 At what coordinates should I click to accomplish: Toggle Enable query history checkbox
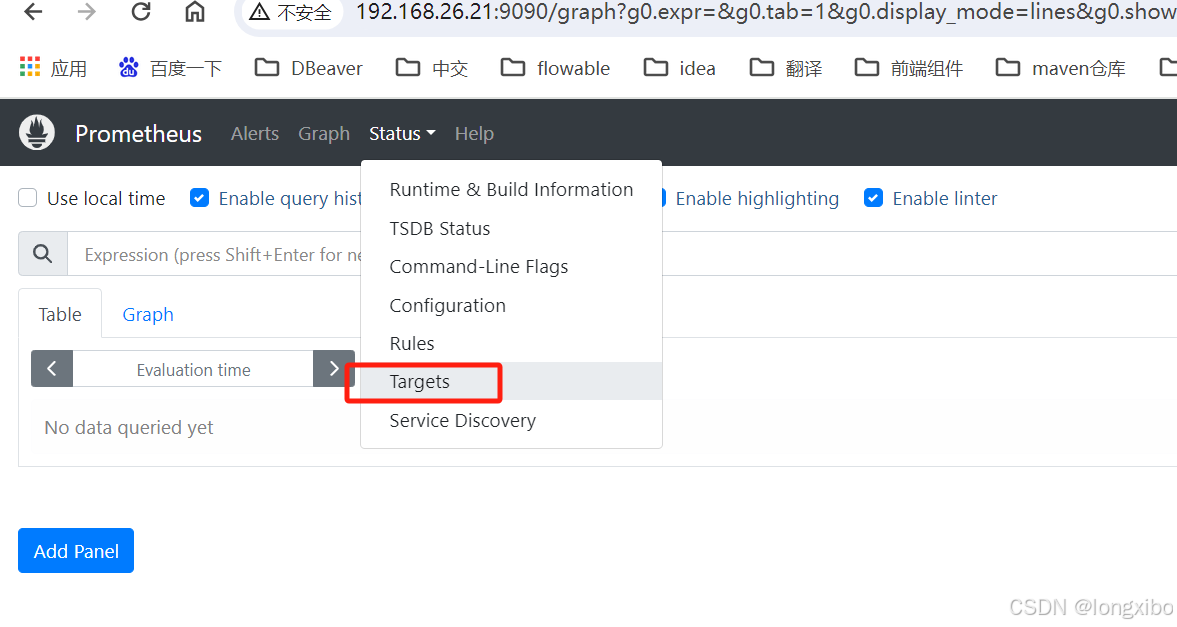(x=199, y=197)
